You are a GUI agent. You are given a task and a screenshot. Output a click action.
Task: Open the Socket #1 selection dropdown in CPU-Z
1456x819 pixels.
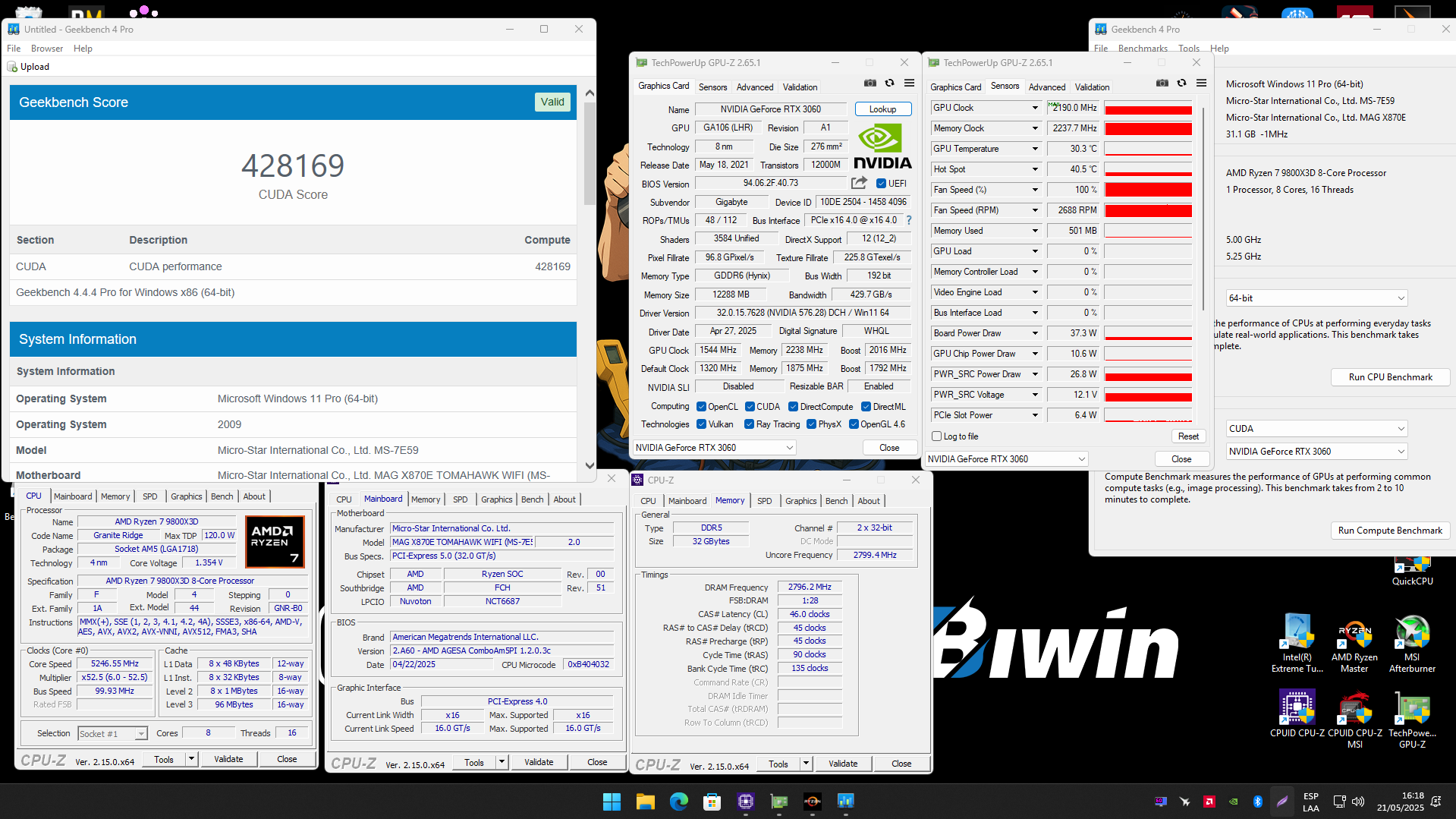coord(112,734)
